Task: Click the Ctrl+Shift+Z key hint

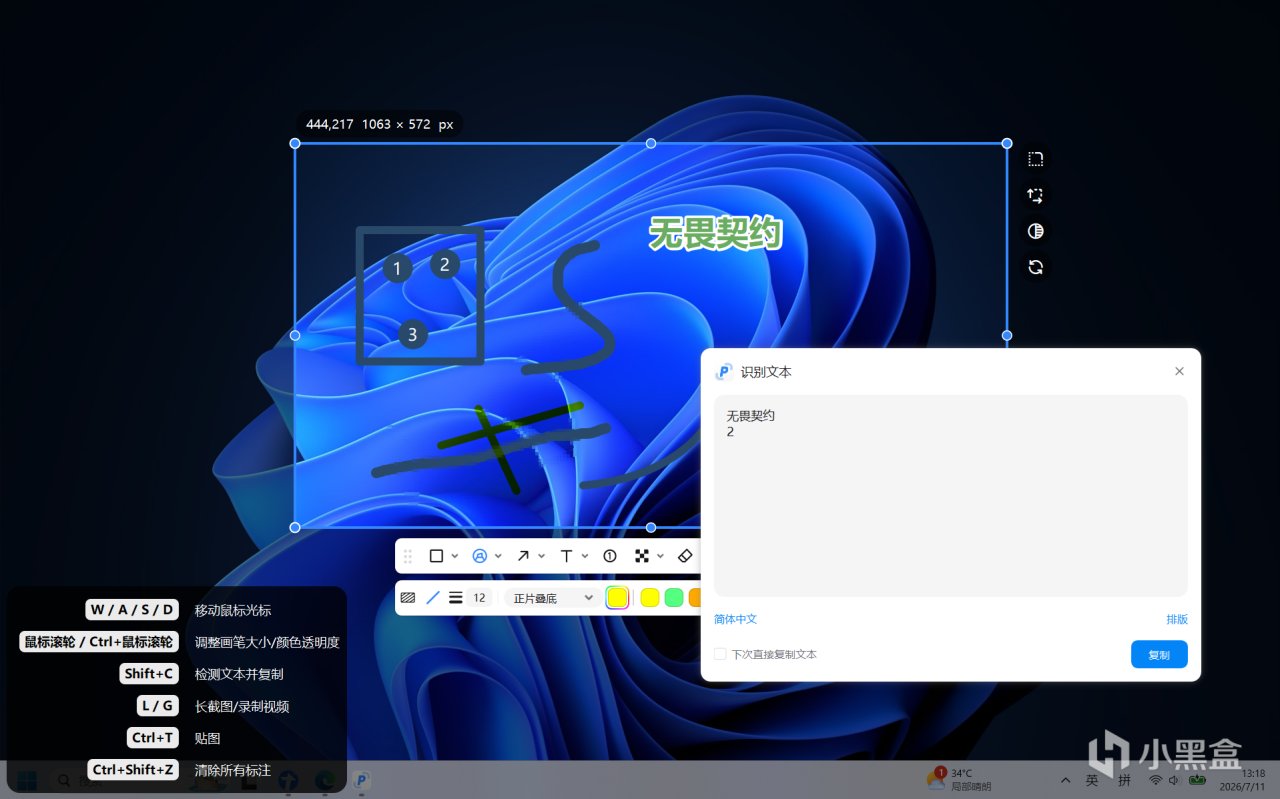Action: 133,770
